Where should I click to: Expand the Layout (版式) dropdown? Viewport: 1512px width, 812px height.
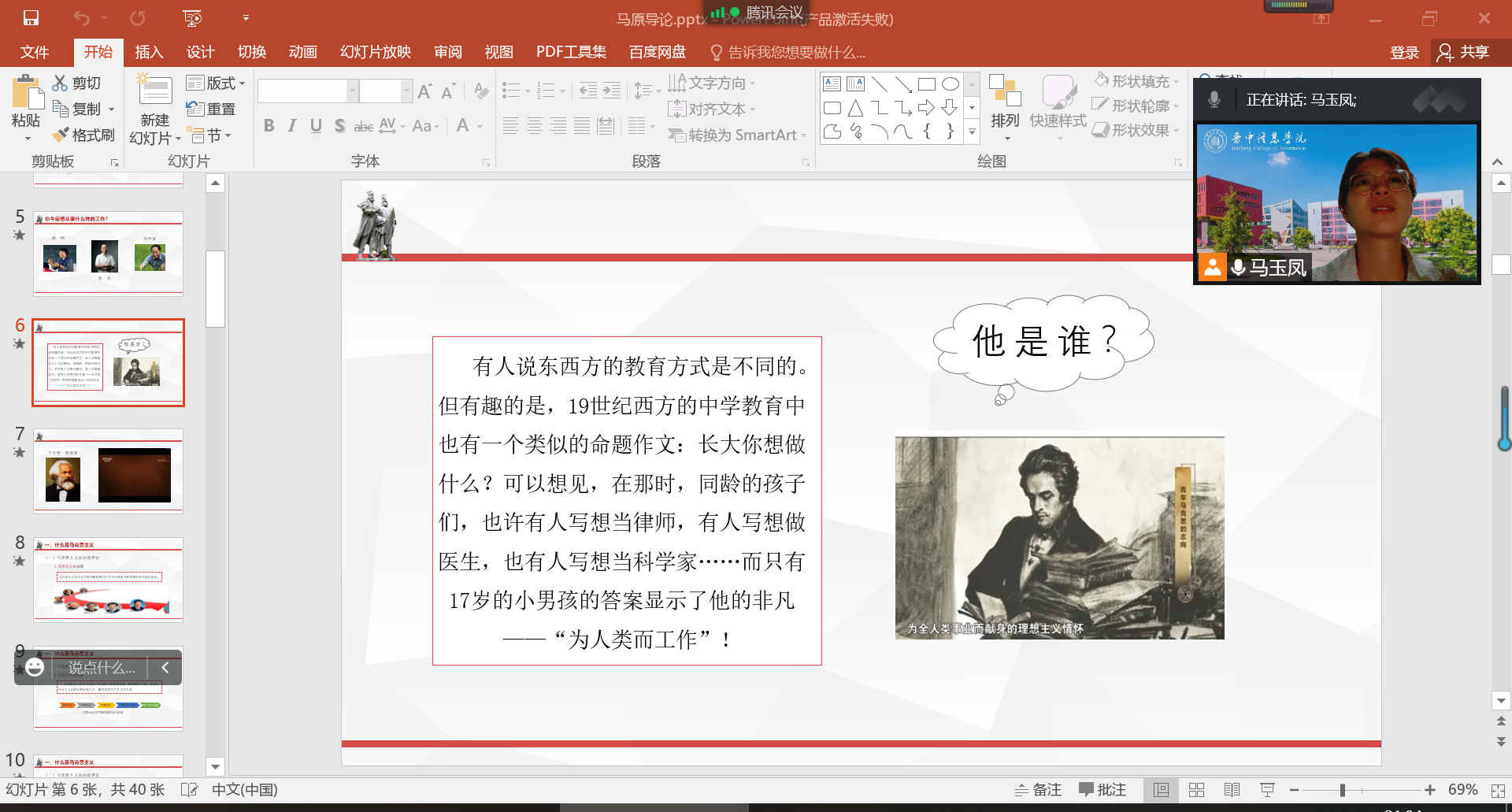216,83
